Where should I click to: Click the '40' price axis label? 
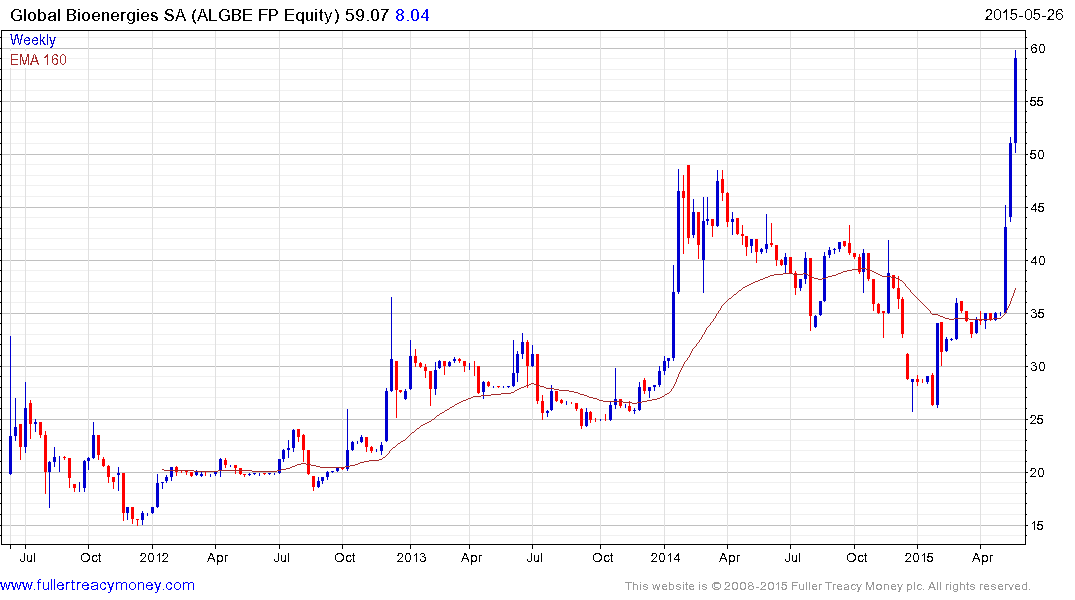tap(1037, 261)
